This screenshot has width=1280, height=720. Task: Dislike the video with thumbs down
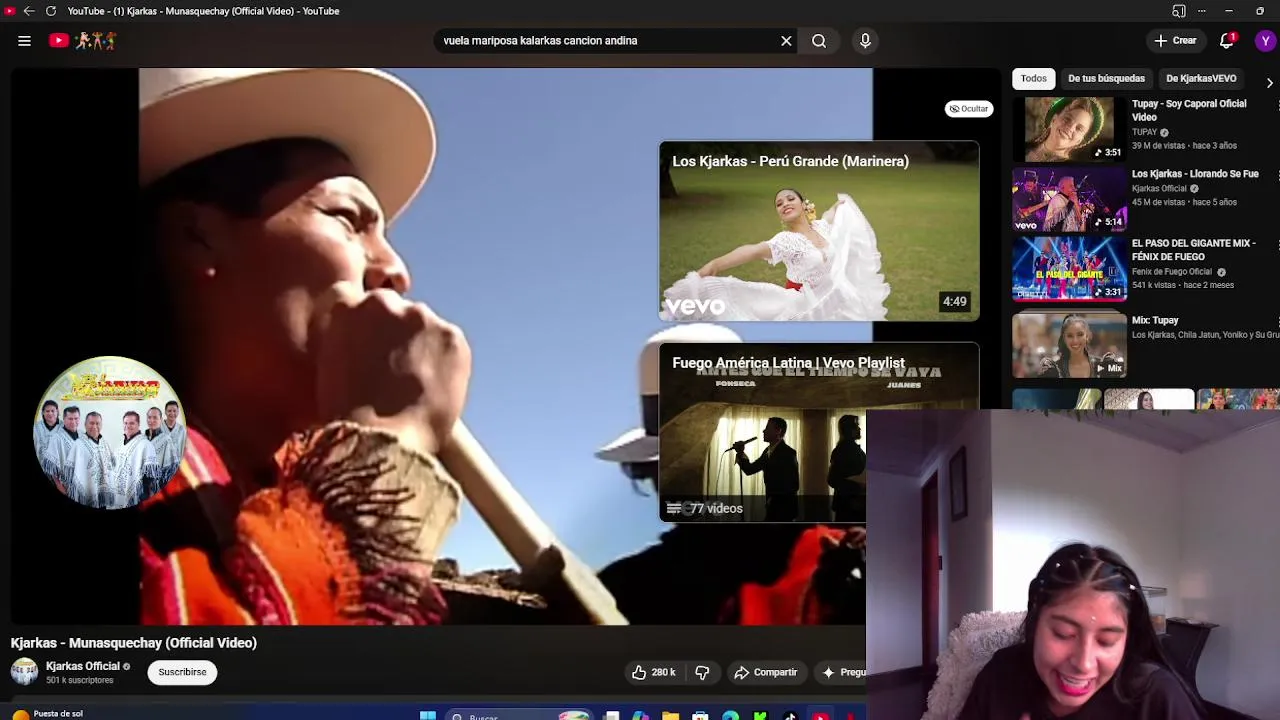[702, 673]
